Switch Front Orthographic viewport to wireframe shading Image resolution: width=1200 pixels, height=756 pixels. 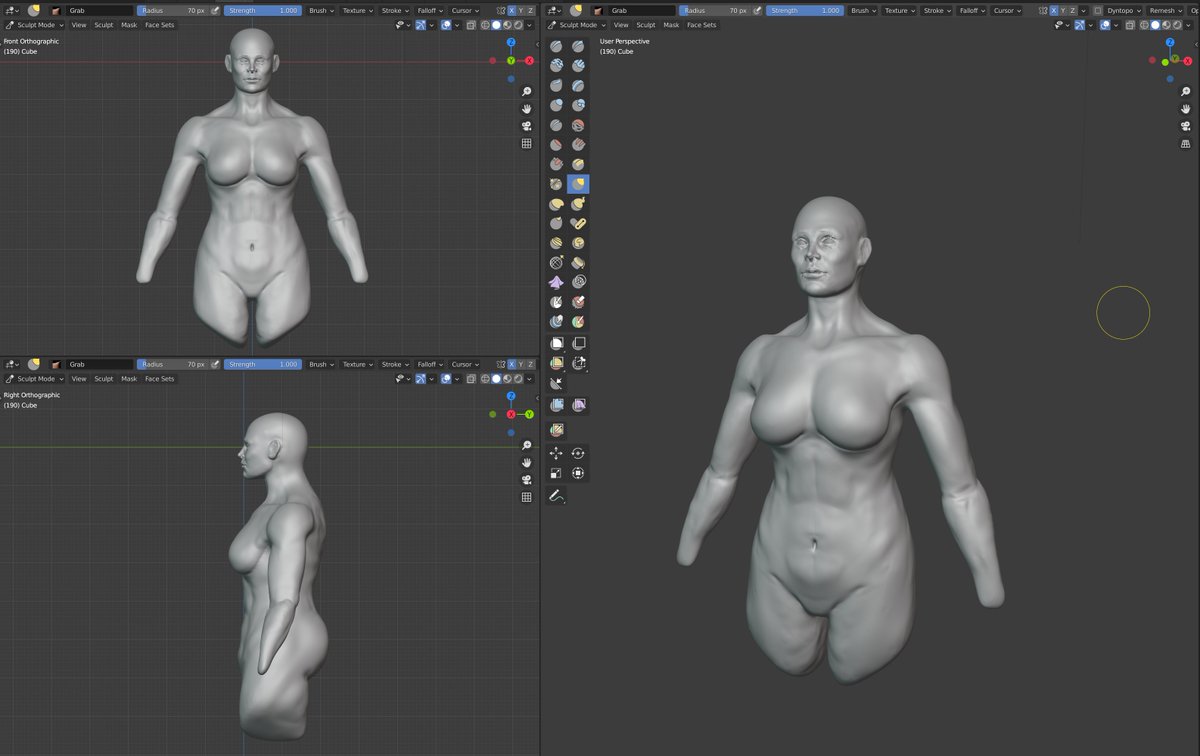(x=485, y=25)
